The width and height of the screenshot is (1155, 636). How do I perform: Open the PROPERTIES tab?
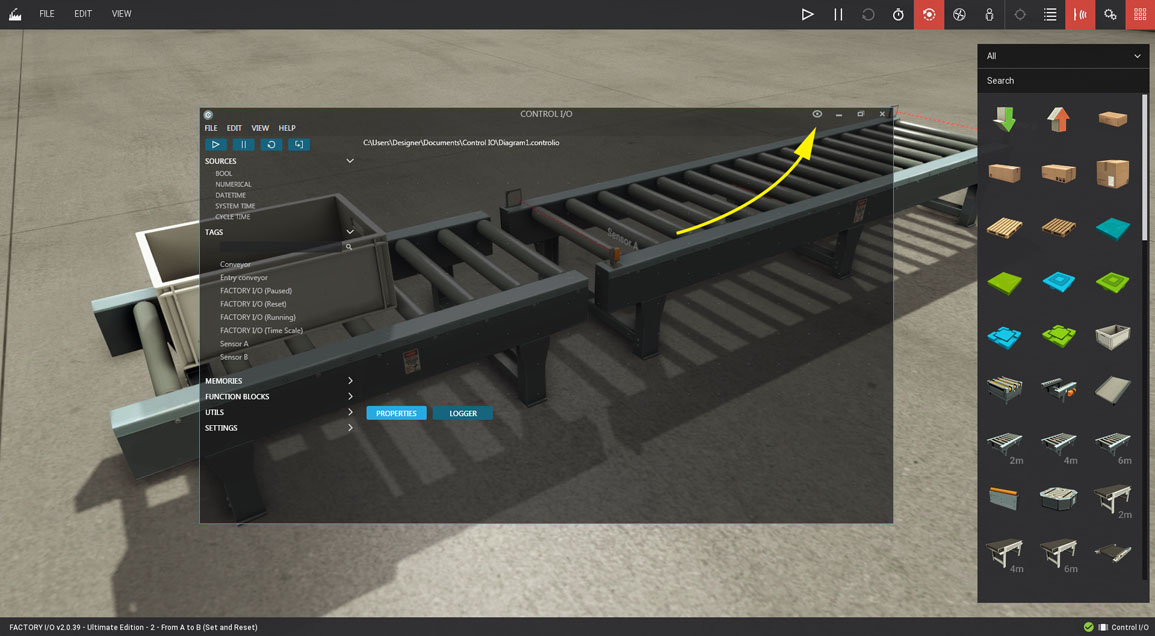click(396, 413)
